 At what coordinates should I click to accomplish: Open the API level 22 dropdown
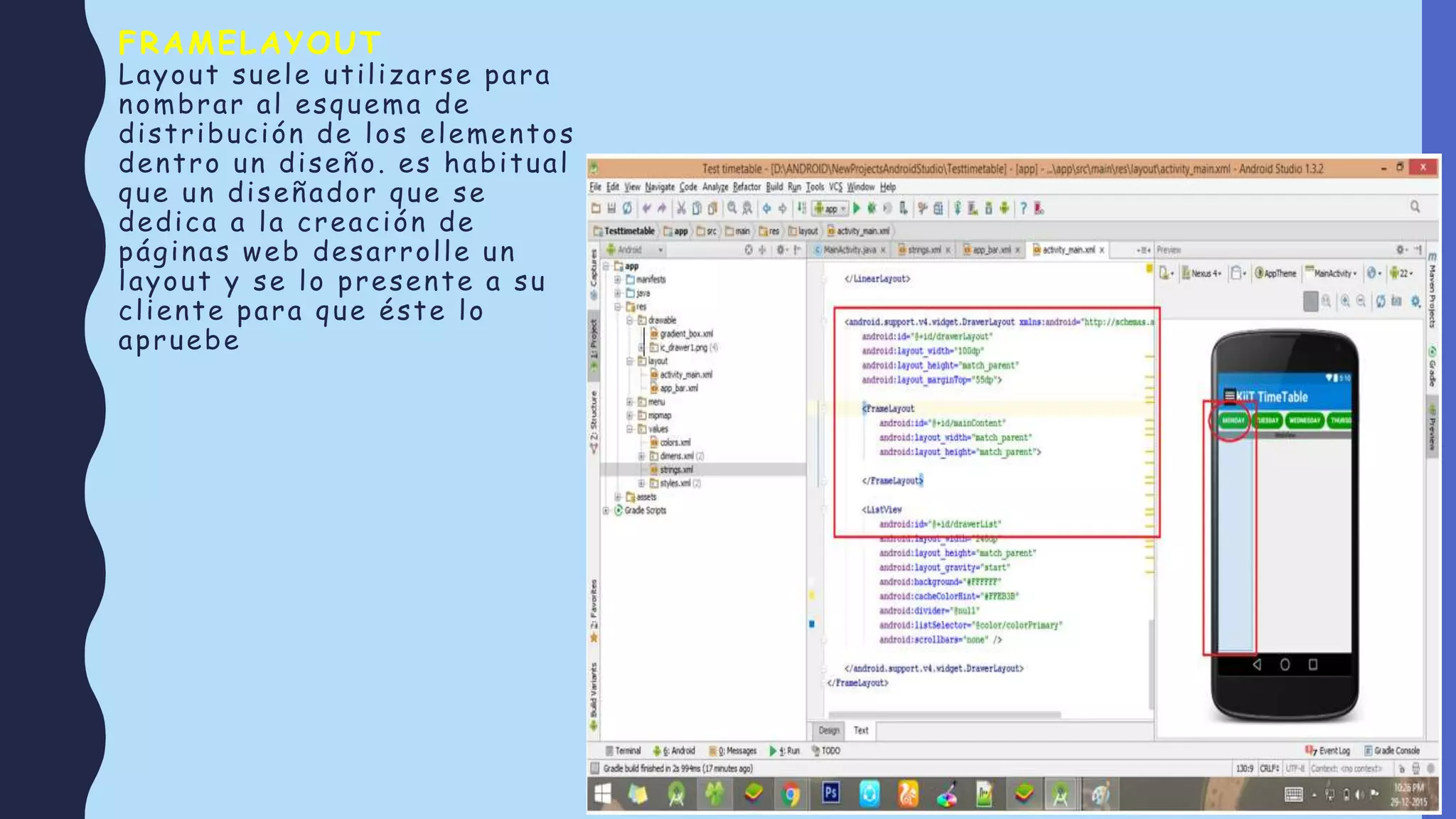pos(1402,273)
